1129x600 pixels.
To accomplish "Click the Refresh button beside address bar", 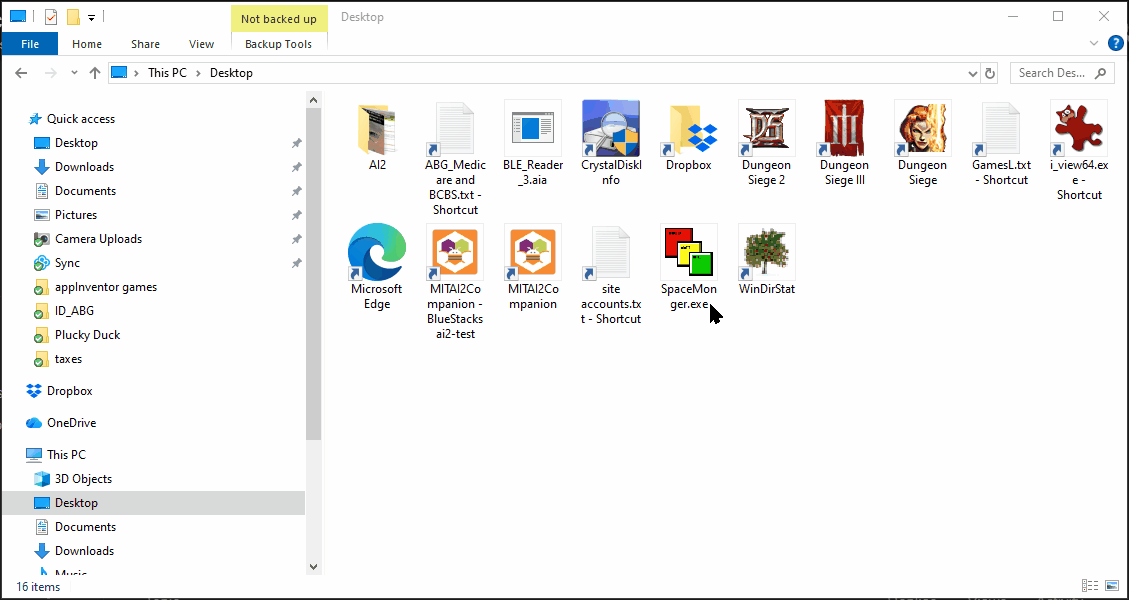I will pyautogui.click(x=990, y=73).
